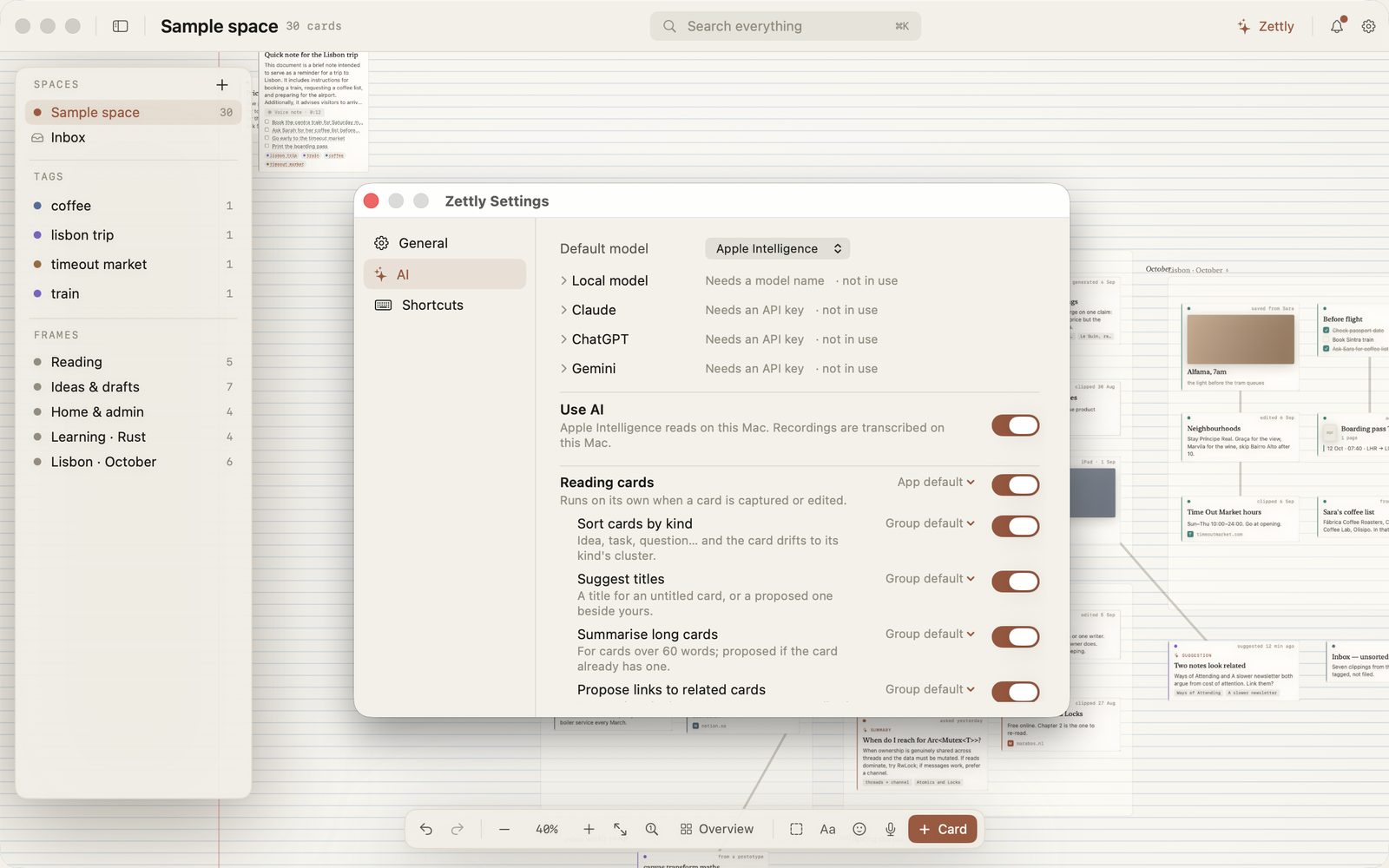Toggle Summarise long cards switch
1389x868 pixels.
point(1016,637)
